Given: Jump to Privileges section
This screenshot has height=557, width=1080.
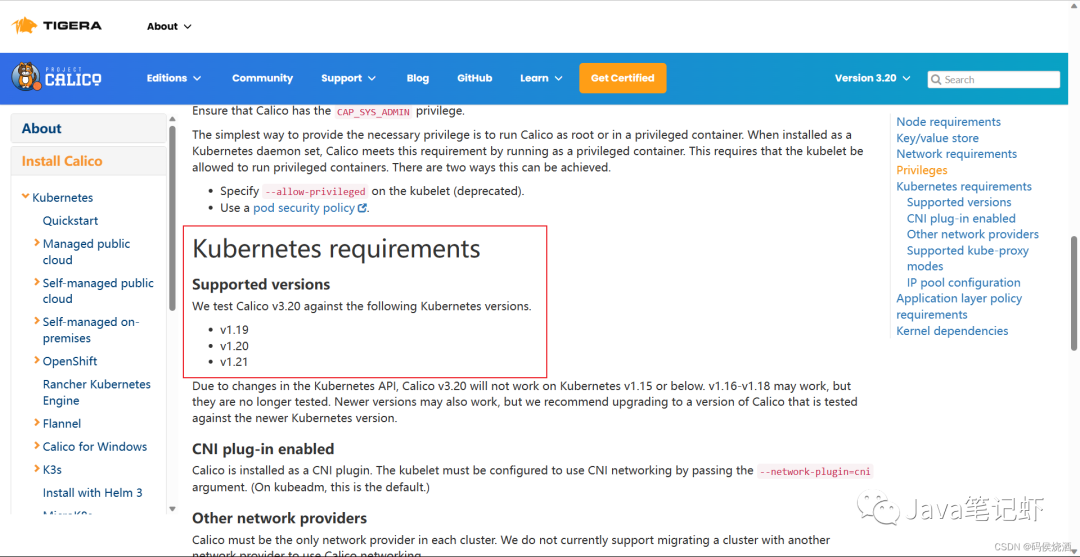Looking at the screenshot, I should [922, 170].
